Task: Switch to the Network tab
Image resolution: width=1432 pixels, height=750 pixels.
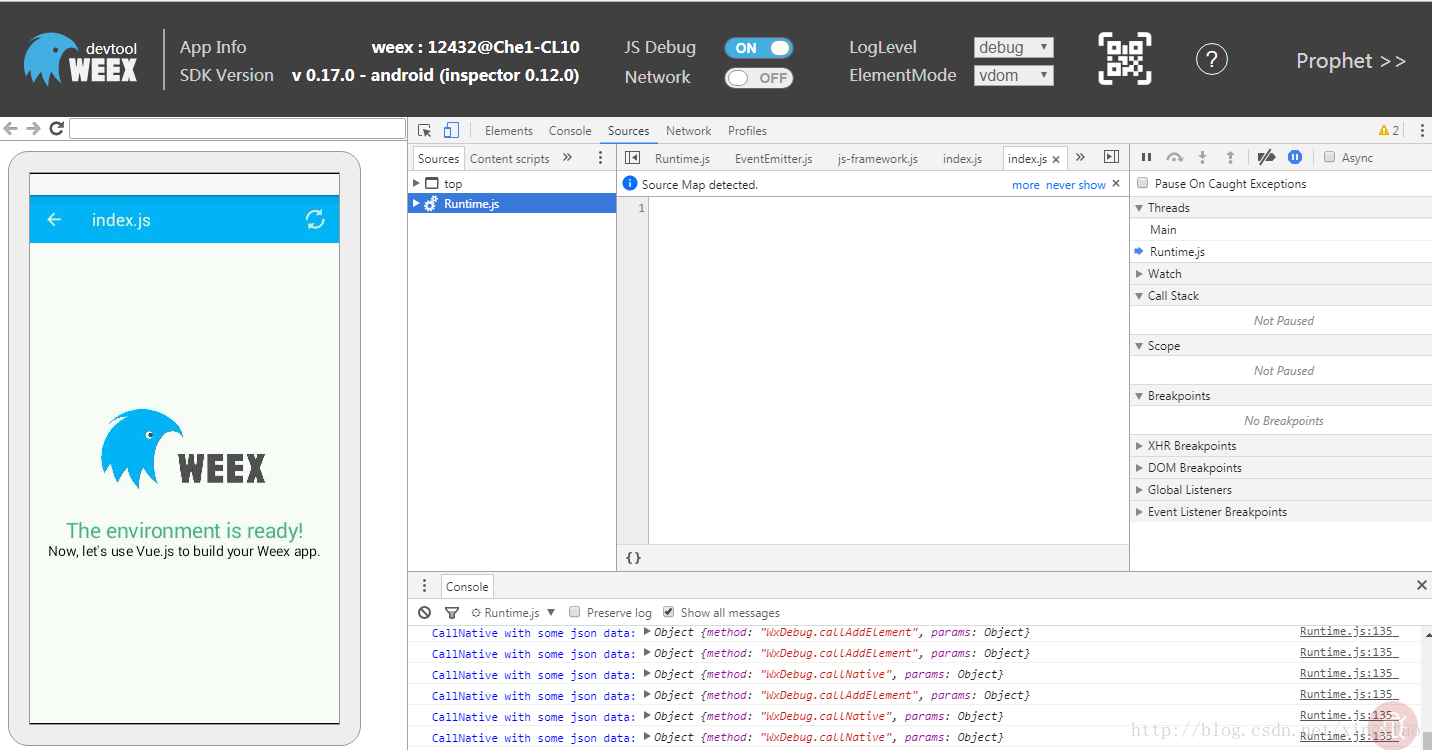Action: (689, 131)
